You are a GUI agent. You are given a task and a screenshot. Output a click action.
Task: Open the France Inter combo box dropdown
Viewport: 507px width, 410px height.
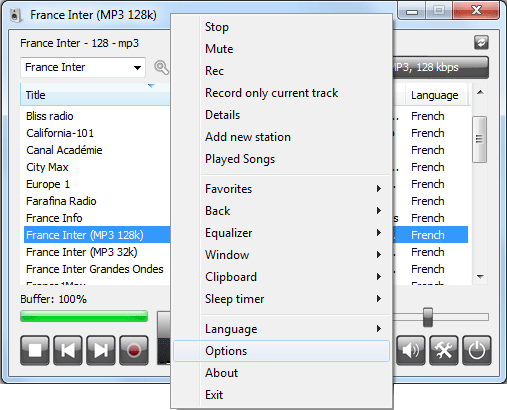[x=137, y=68]
